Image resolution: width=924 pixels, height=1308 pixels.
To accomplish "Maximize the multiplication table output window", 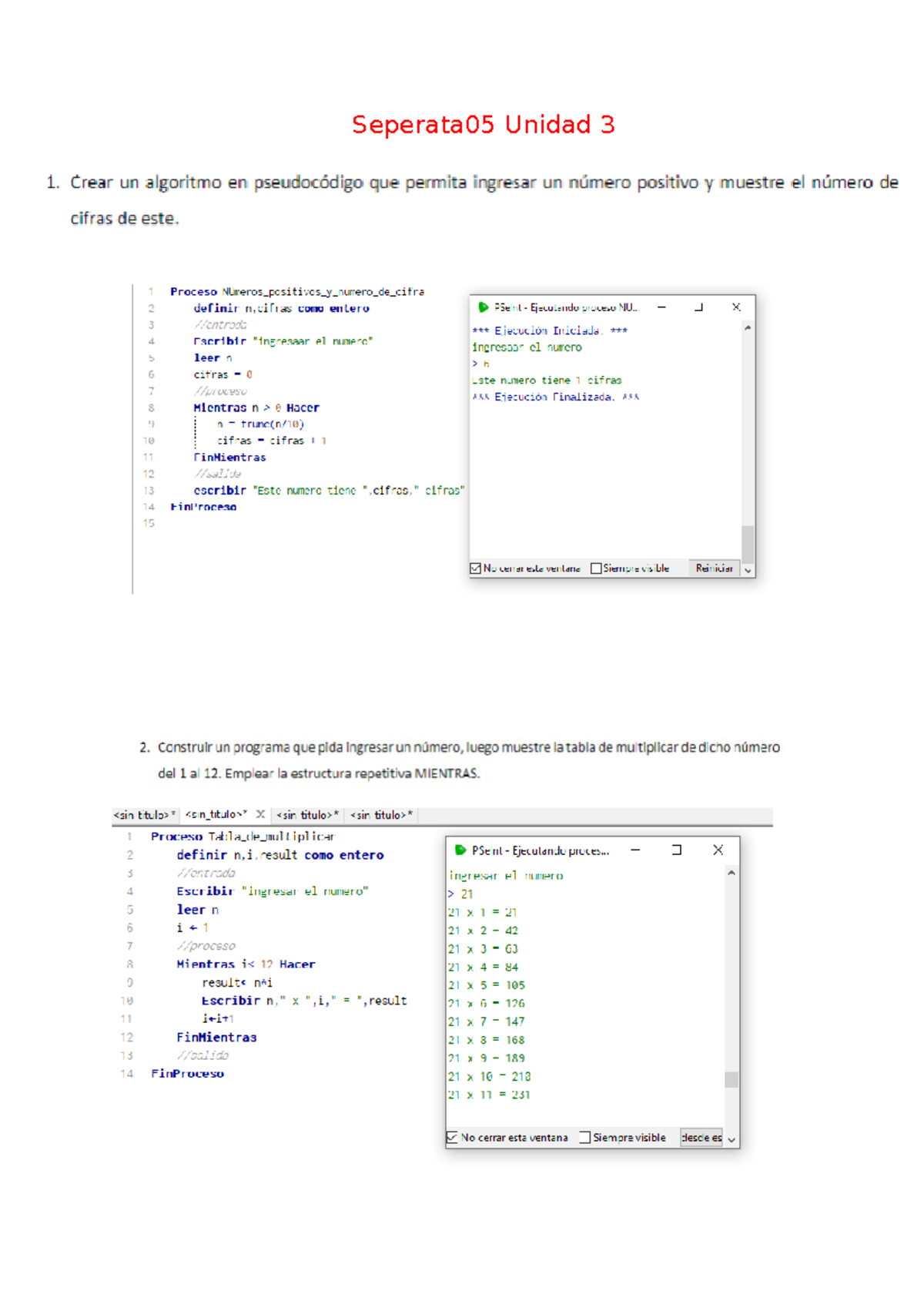I will pos(677,850).
